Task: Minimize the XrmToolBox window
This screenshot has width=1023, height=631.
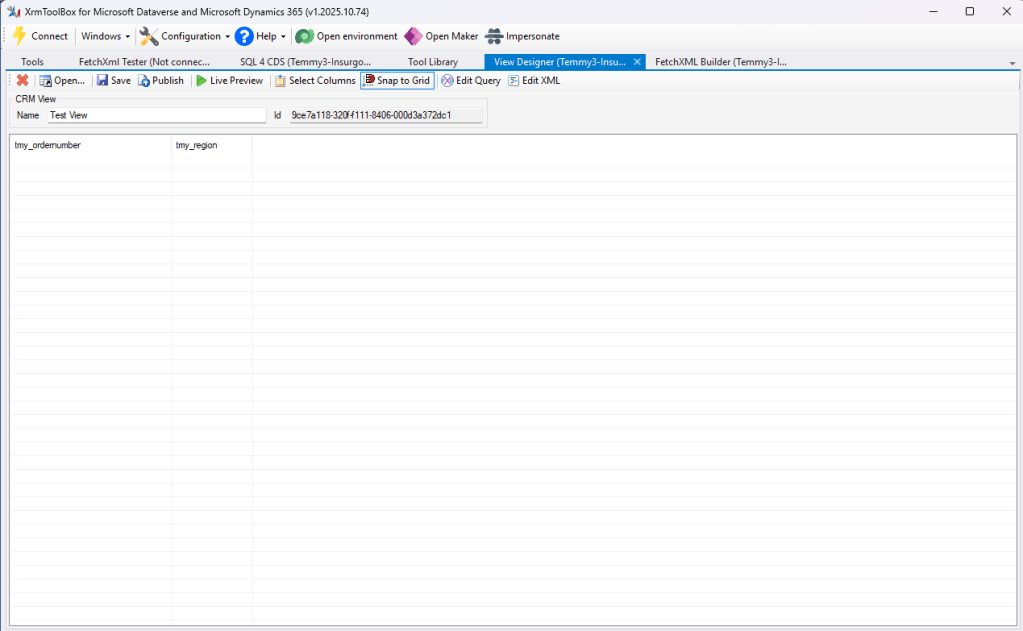Action: [934, 12]
